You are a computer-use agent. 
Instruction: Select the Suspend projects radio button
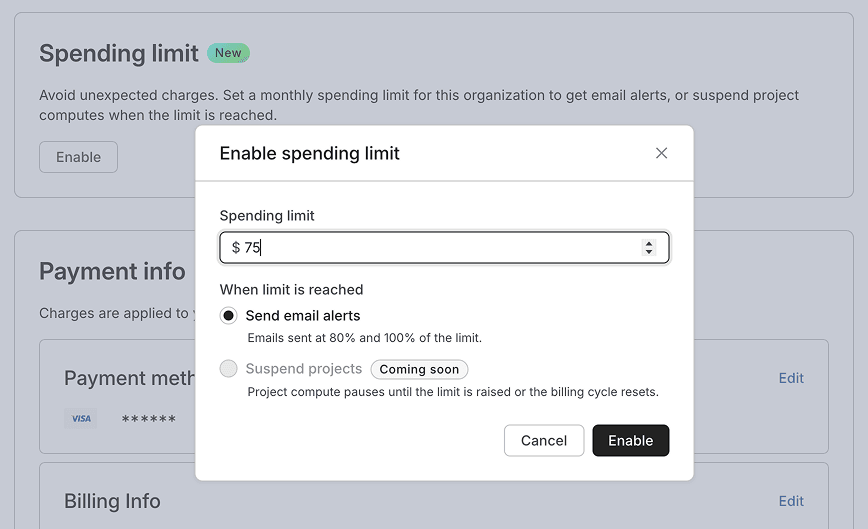click(229, 369)
